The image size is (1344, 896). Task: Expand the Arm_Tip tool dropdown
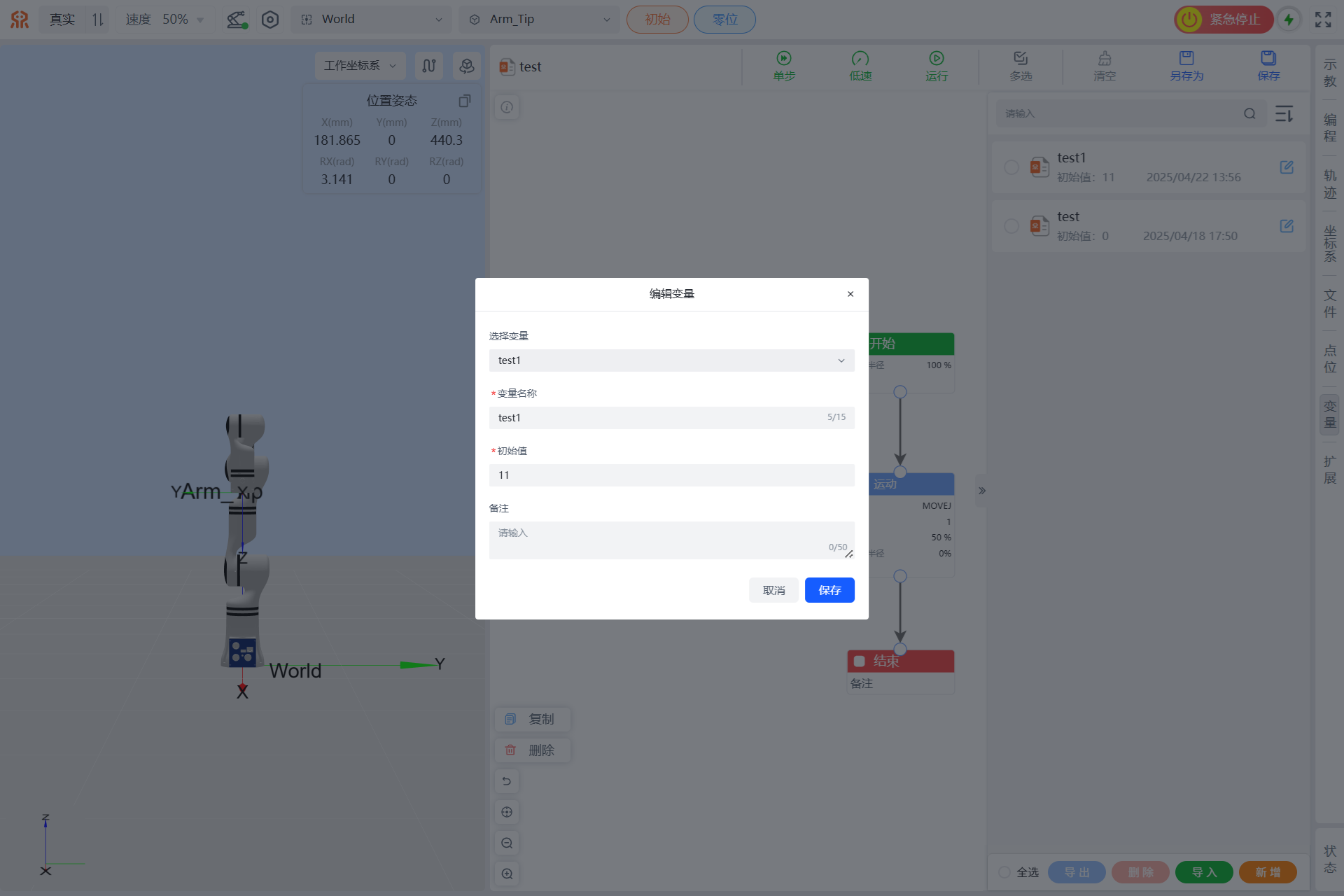[x=539, y=20]
